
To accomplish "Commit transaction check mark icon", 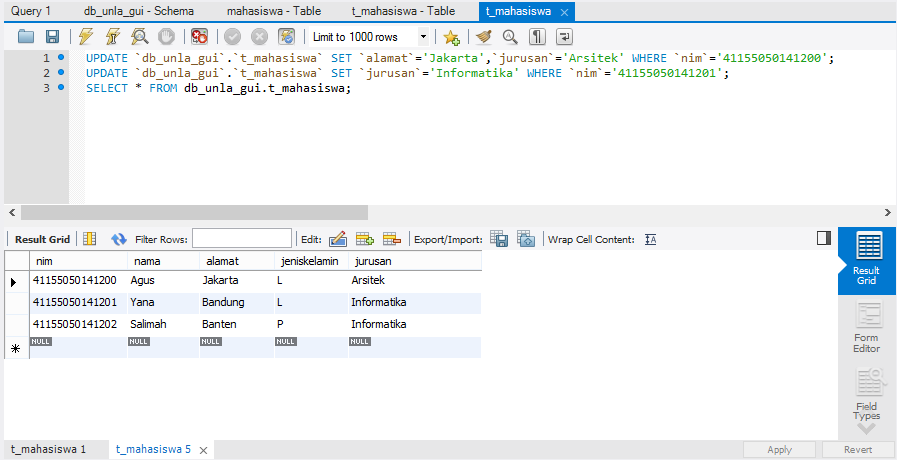I will (x=232, y=37).
